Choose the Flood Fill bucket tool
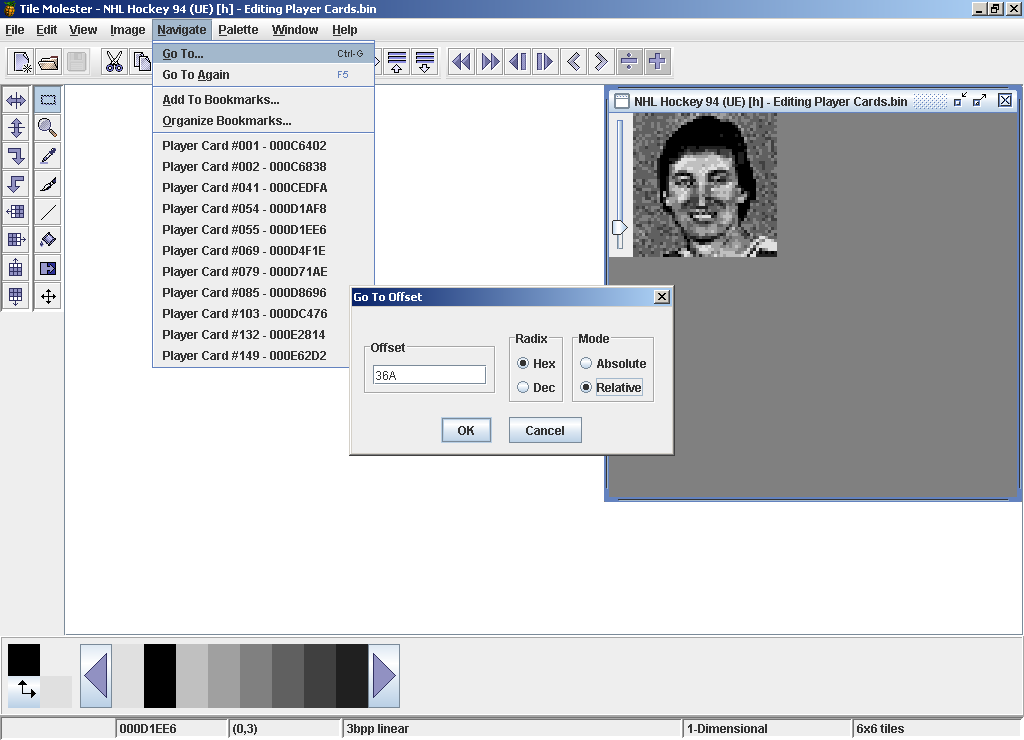1024x740 pixels. (47, 240)
